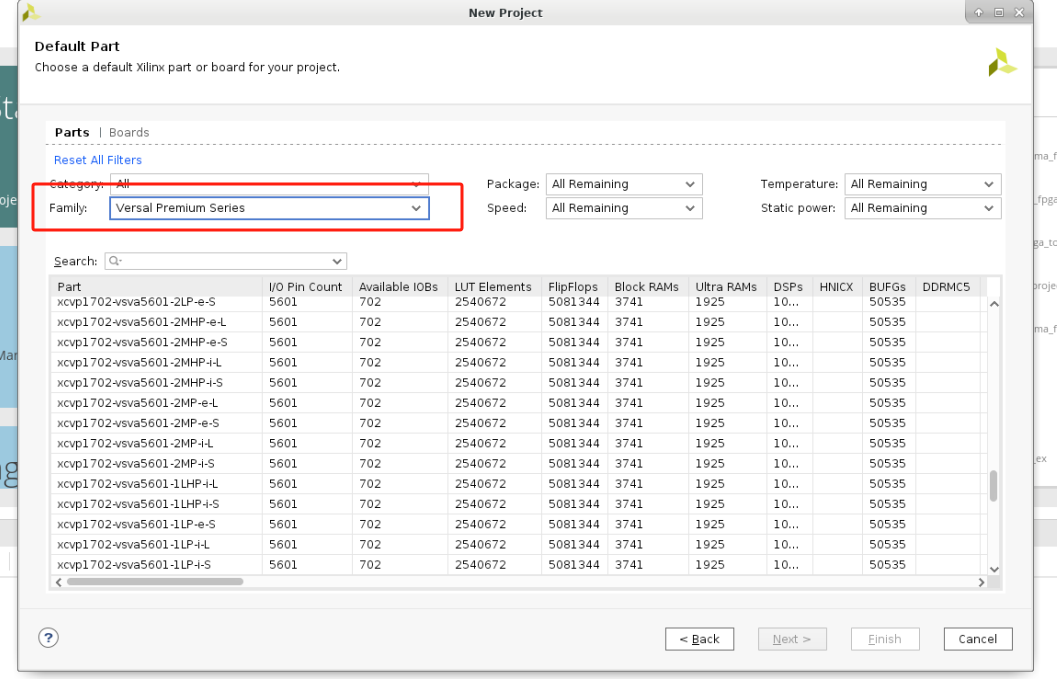This screenshot has width=1057, height=679.
Task: Click the Reset All Filters link
Action: [98, 160]
